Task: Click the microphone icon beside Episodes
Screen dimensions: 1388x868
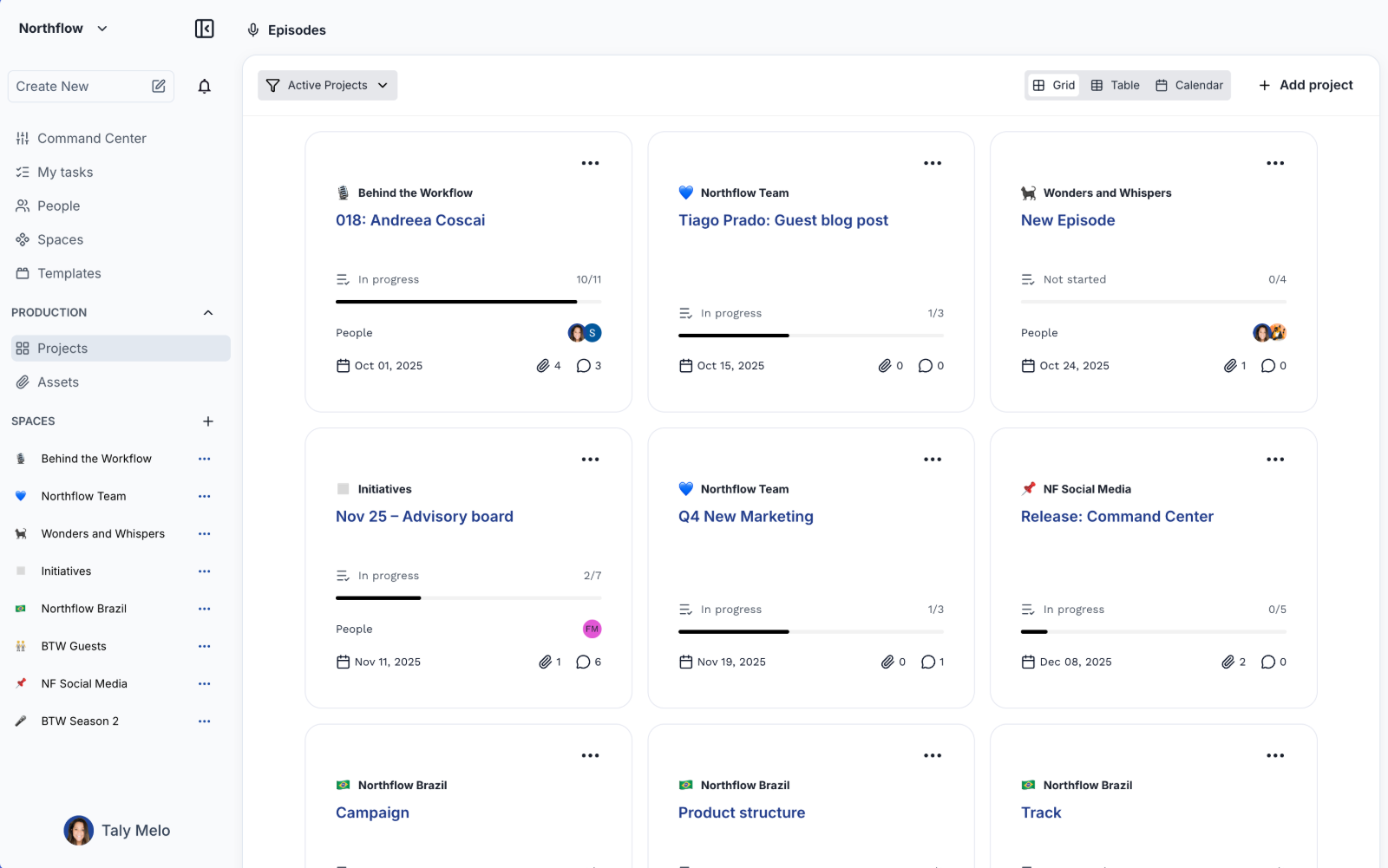Action: pyautogui.click(x=253, y=30)
